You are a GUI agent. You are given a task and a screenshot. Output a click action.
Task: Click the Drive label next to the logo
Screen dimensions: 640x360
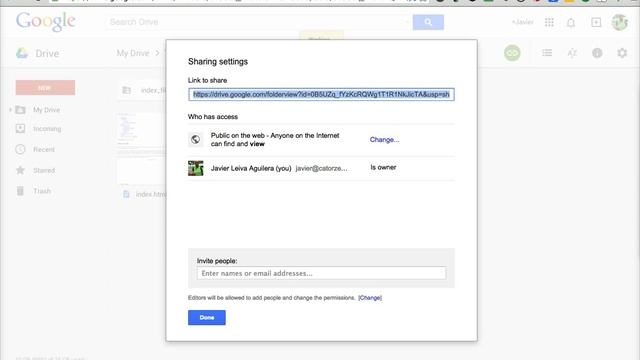pyautogui.click(x=47, y=53)
